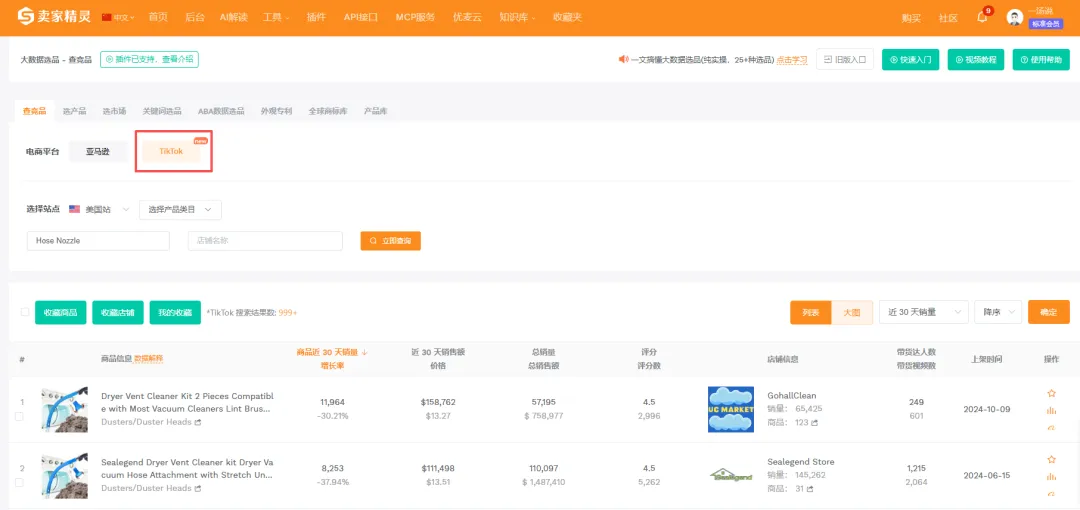Expand the 选择产品类目 dropdown

pyautogui.click(x=180, y=209)
